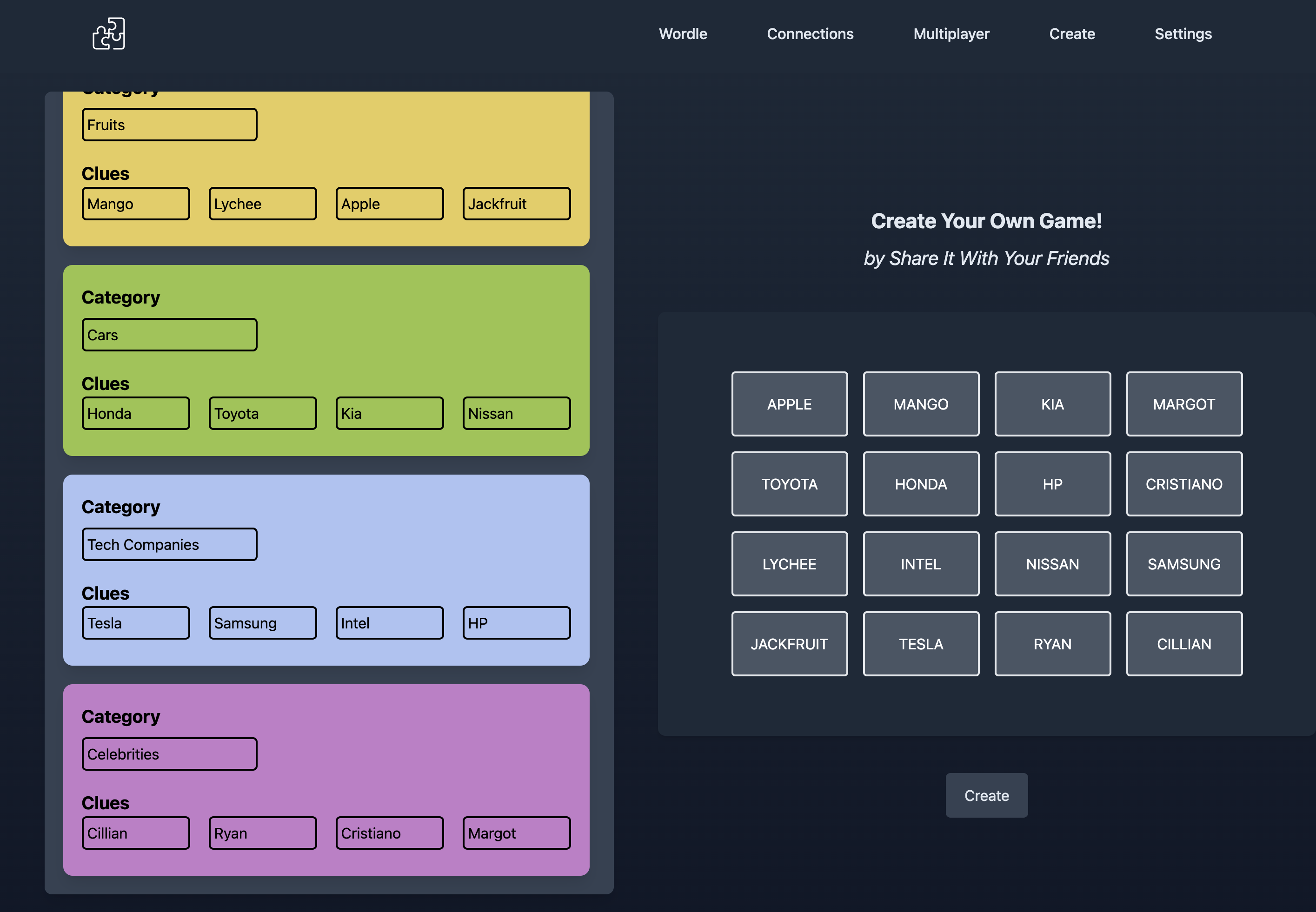1316x912 pixels.
Task: Click the Create button to generate game
Action: coord(986,795)
